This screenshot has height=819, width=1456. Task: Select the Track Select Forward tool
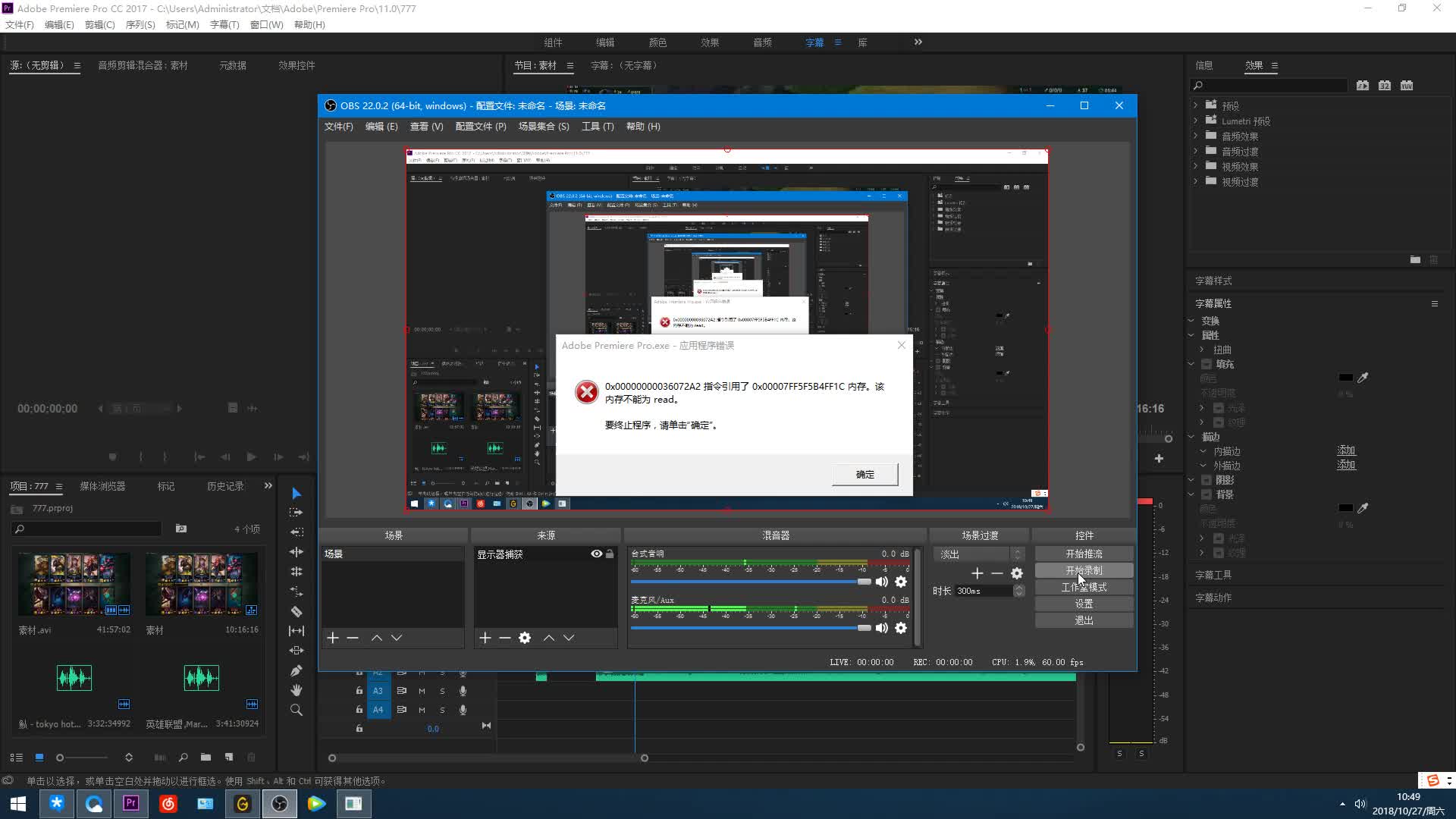tap(297, 513)
